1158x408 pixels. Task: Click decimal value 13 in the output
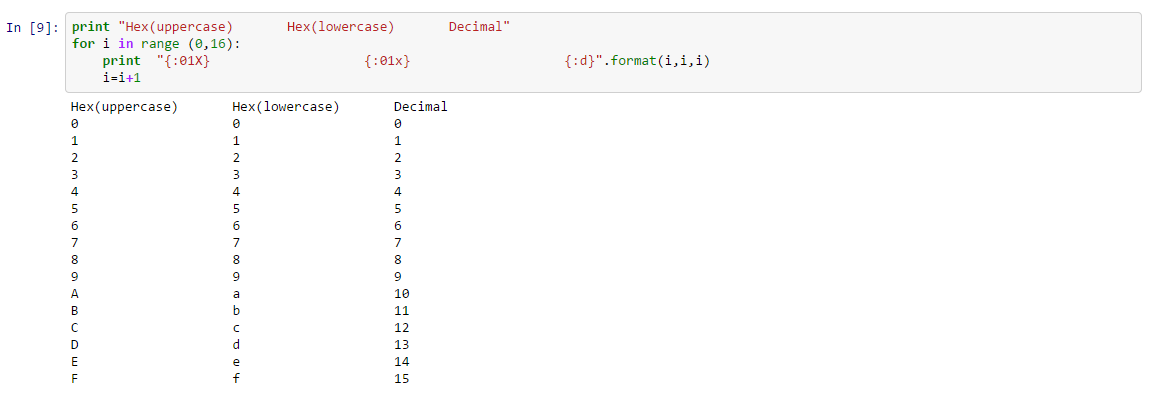pyautogui.click(x=402, y=345)
